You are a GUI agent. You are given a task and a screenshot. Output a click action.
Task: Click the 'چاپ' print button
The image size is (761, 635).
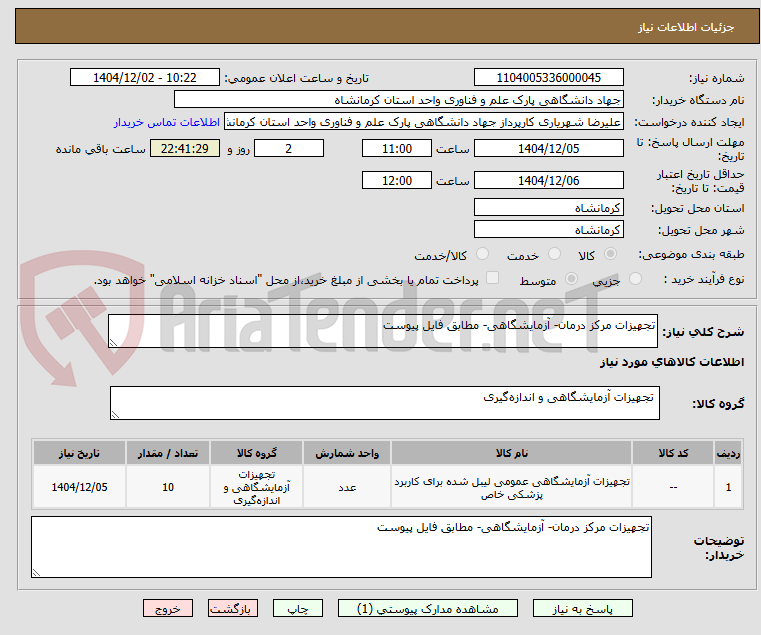point(298,608)
